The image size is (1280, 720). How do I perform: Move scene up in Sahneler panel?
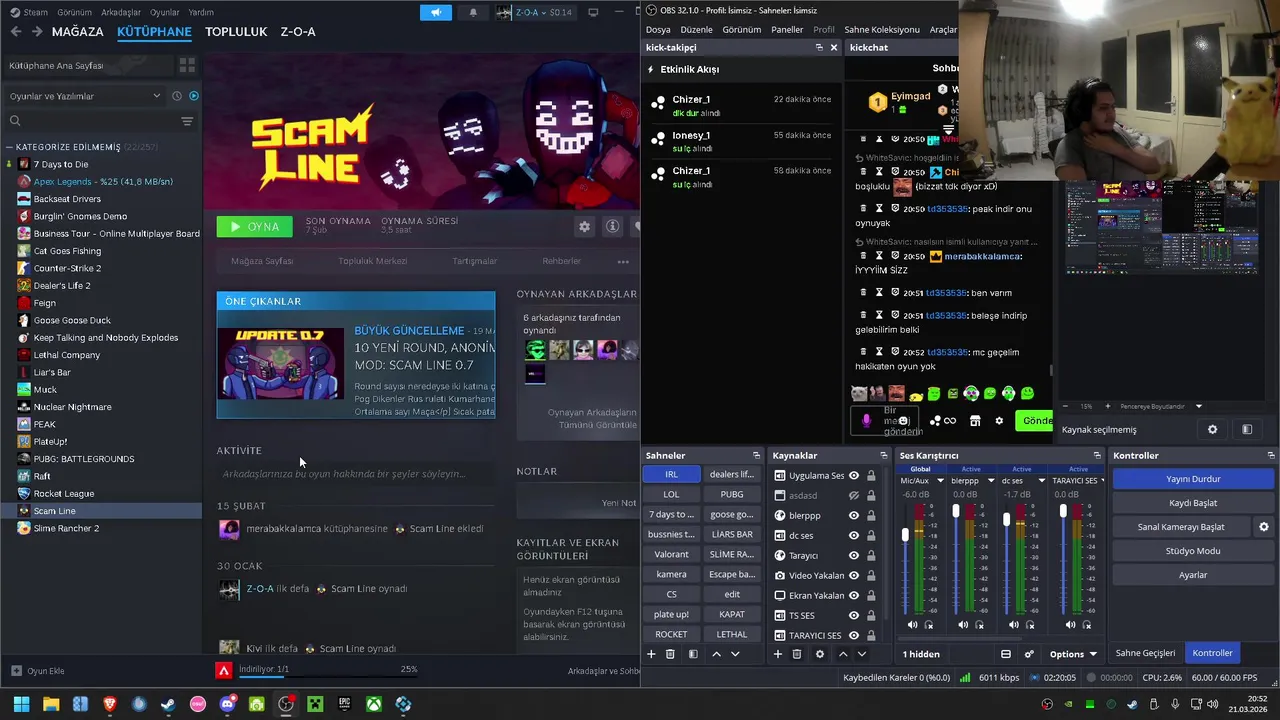716,654
